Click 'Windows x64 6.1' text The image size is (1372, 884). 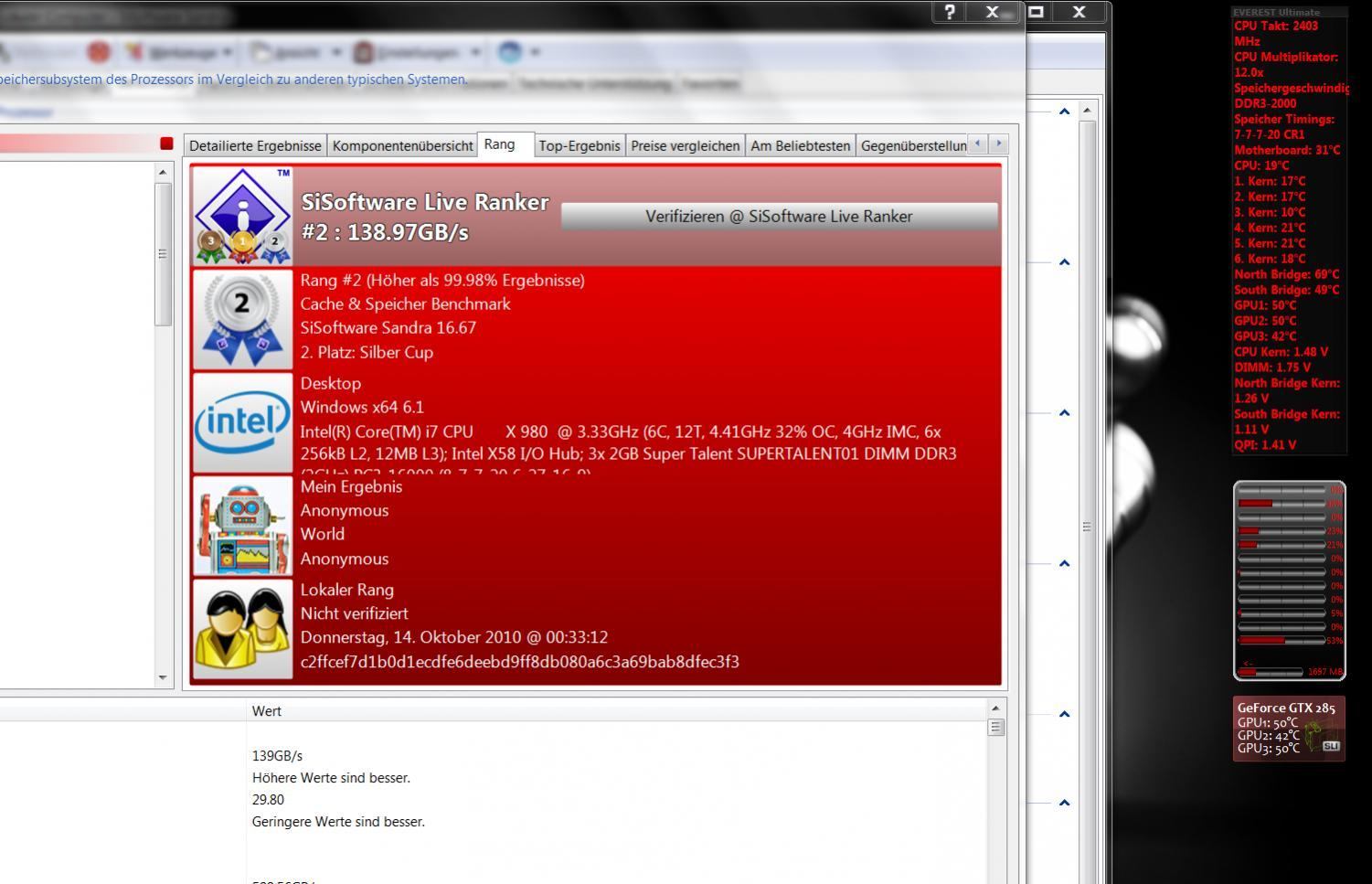(x=362, y=408)
